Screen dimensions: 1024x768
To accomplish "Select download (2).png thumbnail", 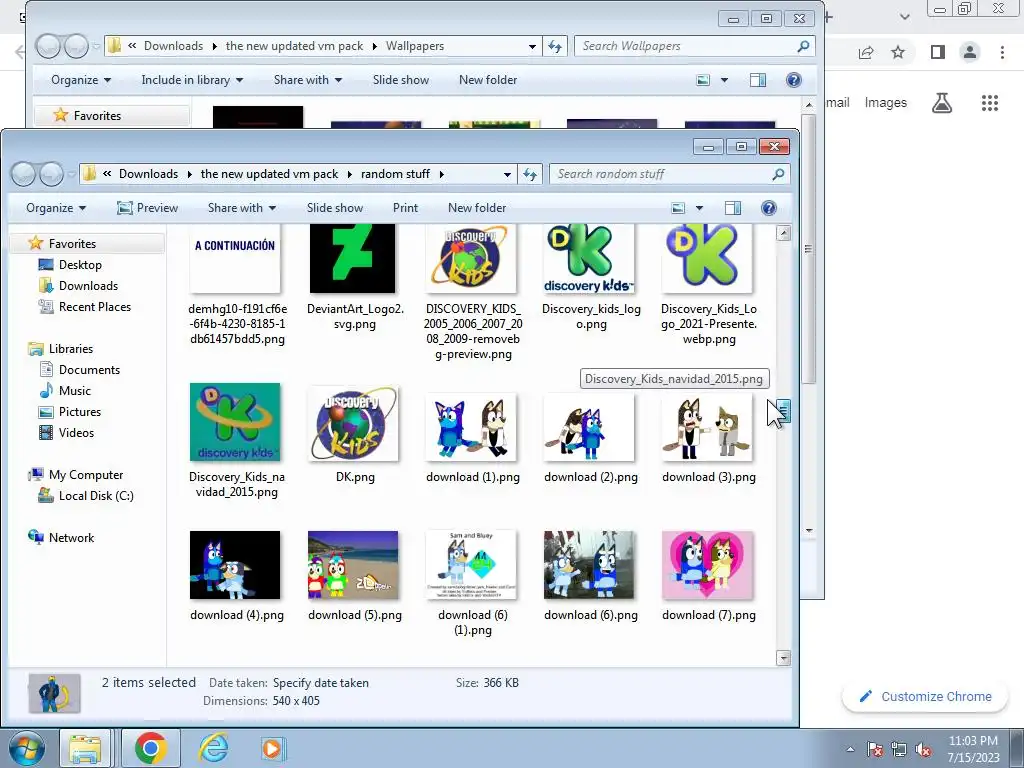I will pos(589,428).
